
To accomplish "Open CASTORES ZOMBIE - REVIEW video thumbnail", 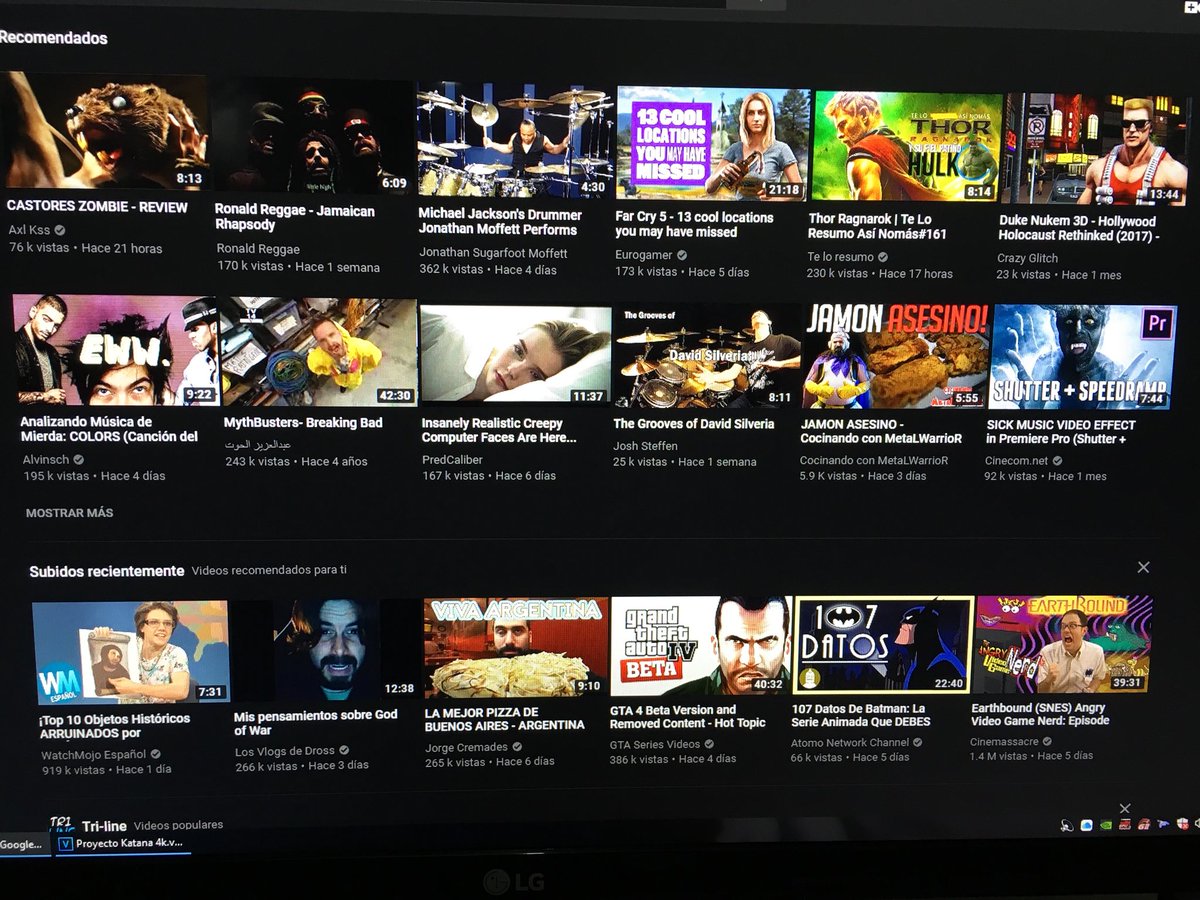I will pyautogui.click(x=104, y=131).
